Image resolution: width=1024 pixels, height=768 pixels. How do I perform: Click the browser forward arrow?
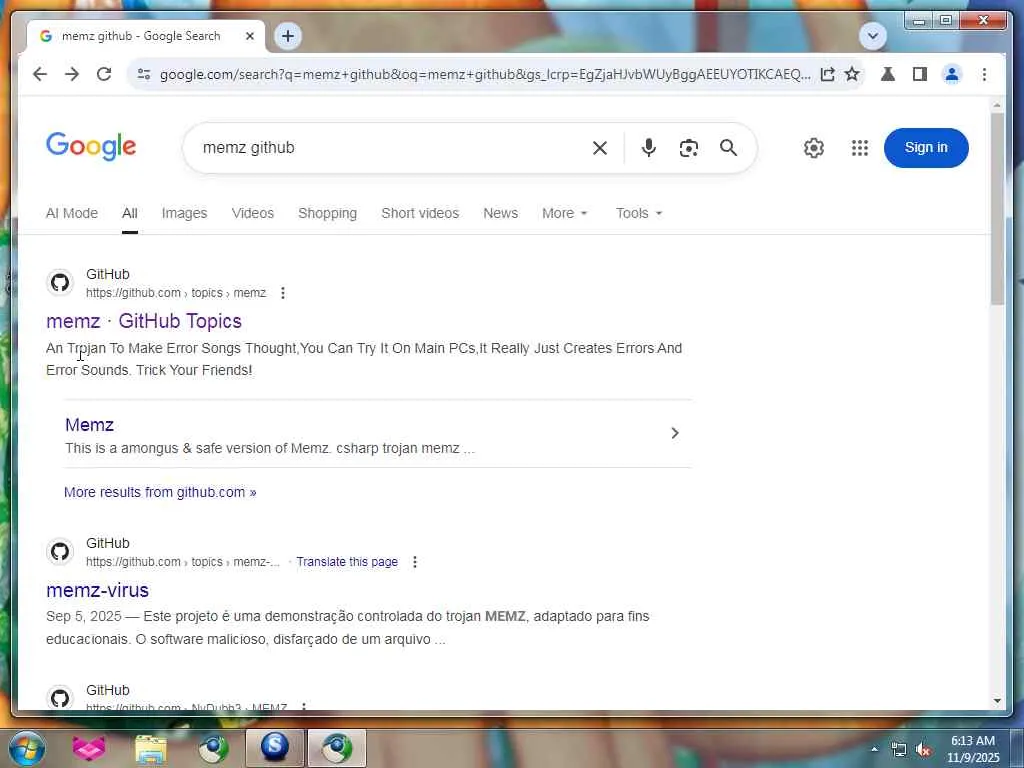pos(72,74)
